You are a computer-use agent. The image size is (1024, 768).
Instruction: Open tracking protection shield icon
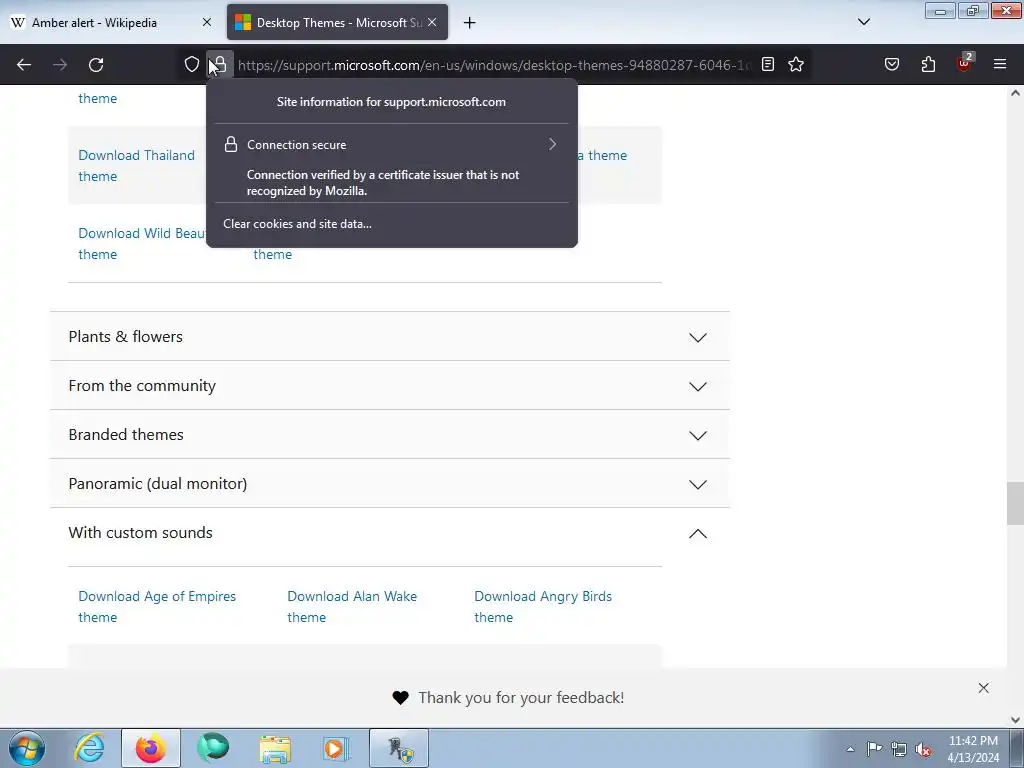point(191,64)
